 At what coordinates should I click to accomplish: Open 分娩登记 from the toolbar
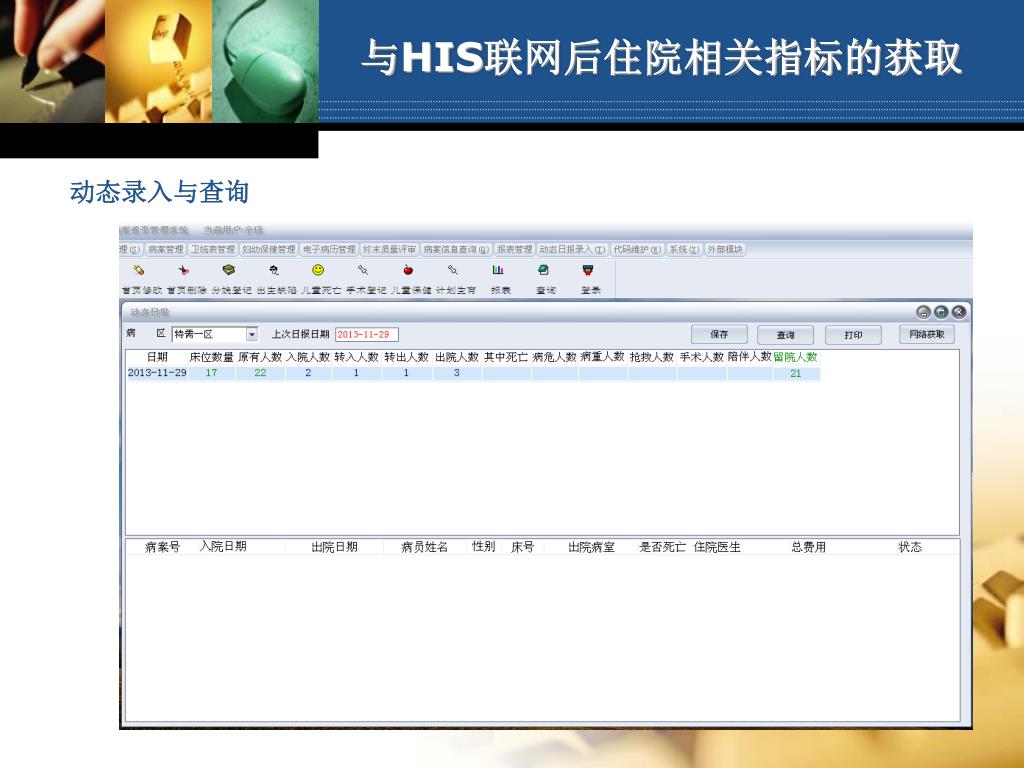[x=229, y=271]
